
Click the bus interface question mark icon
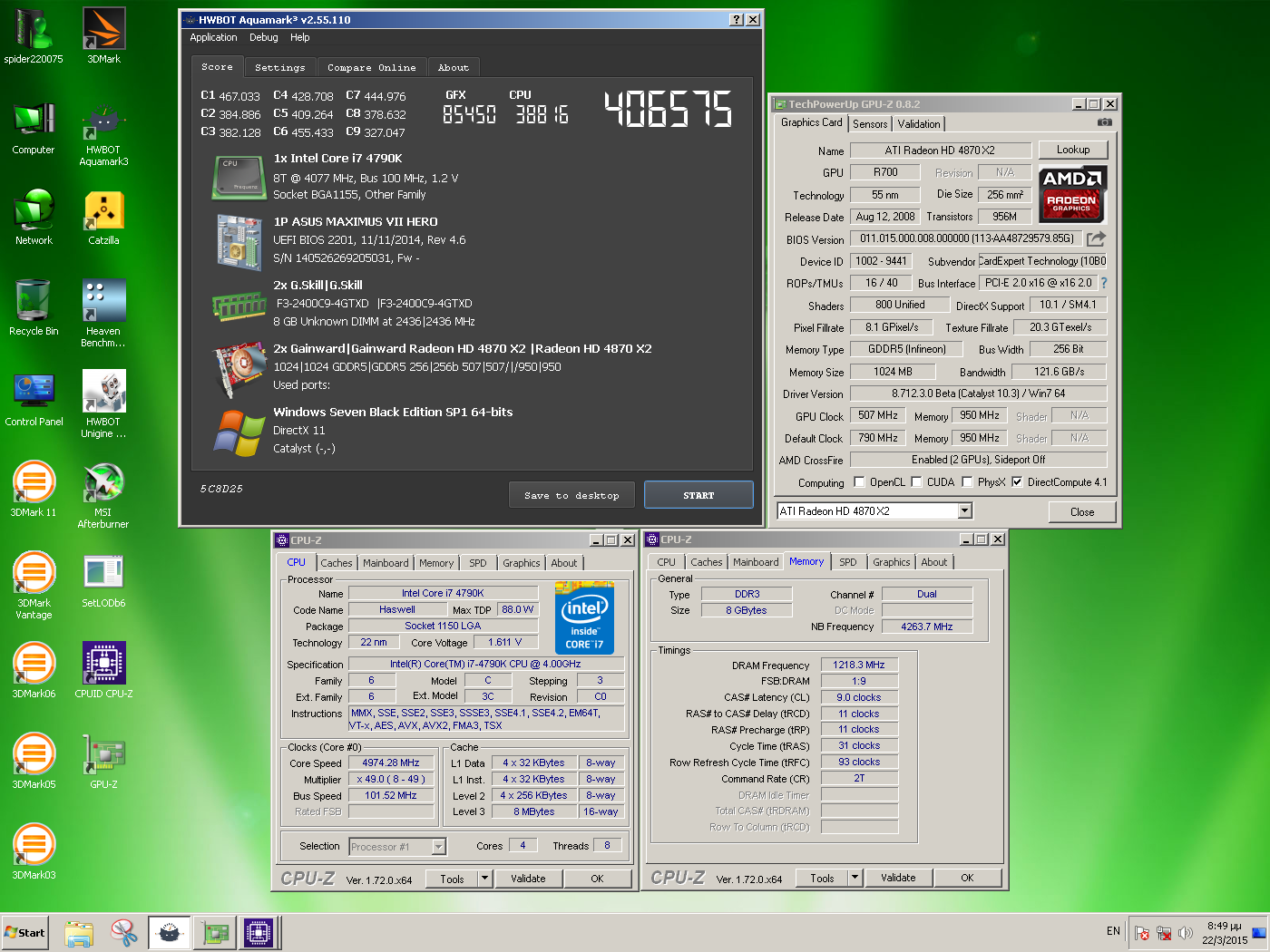coord(1104,283)
